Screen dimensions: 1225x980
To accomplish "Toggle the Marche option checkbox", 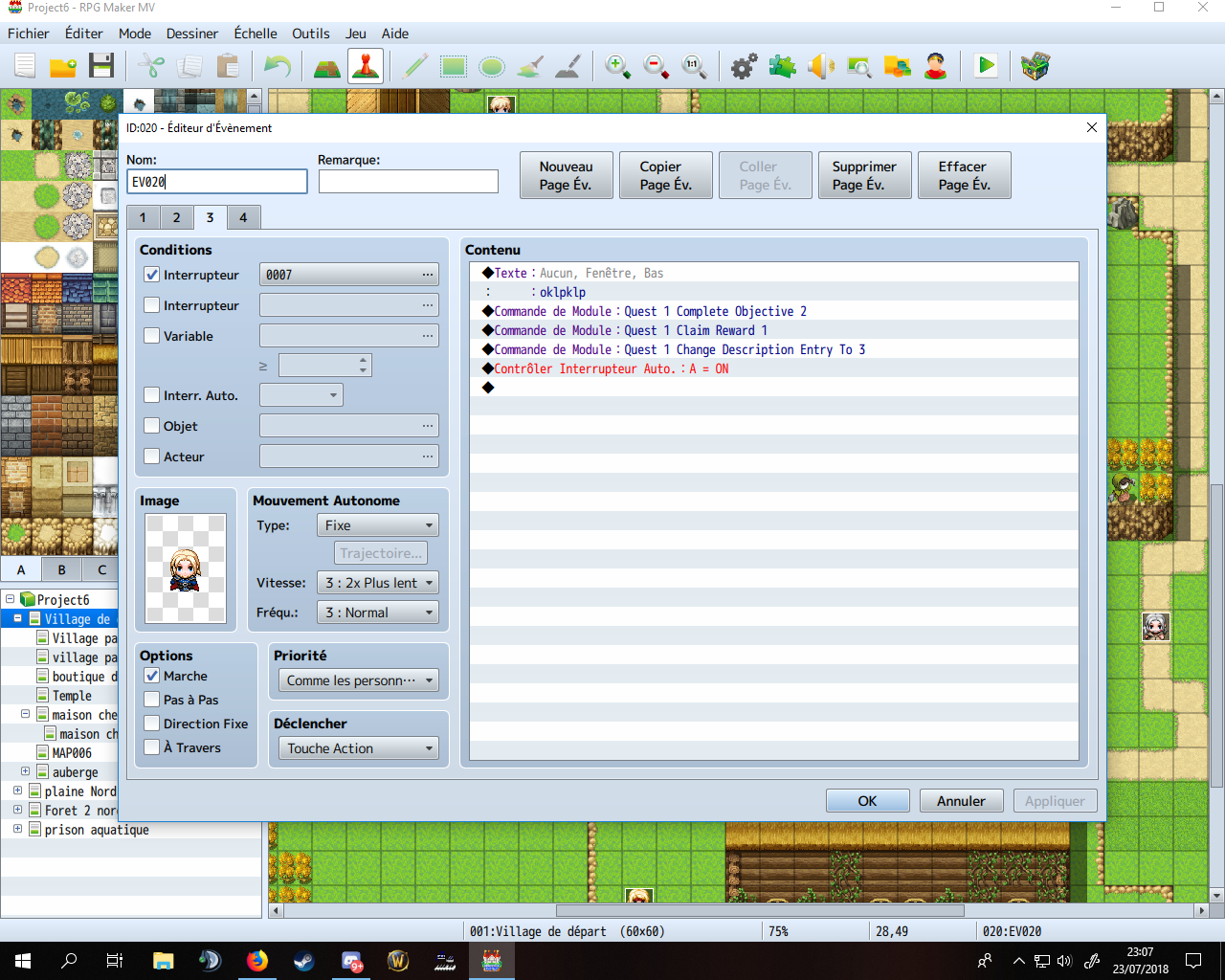I will click(151, 676).
